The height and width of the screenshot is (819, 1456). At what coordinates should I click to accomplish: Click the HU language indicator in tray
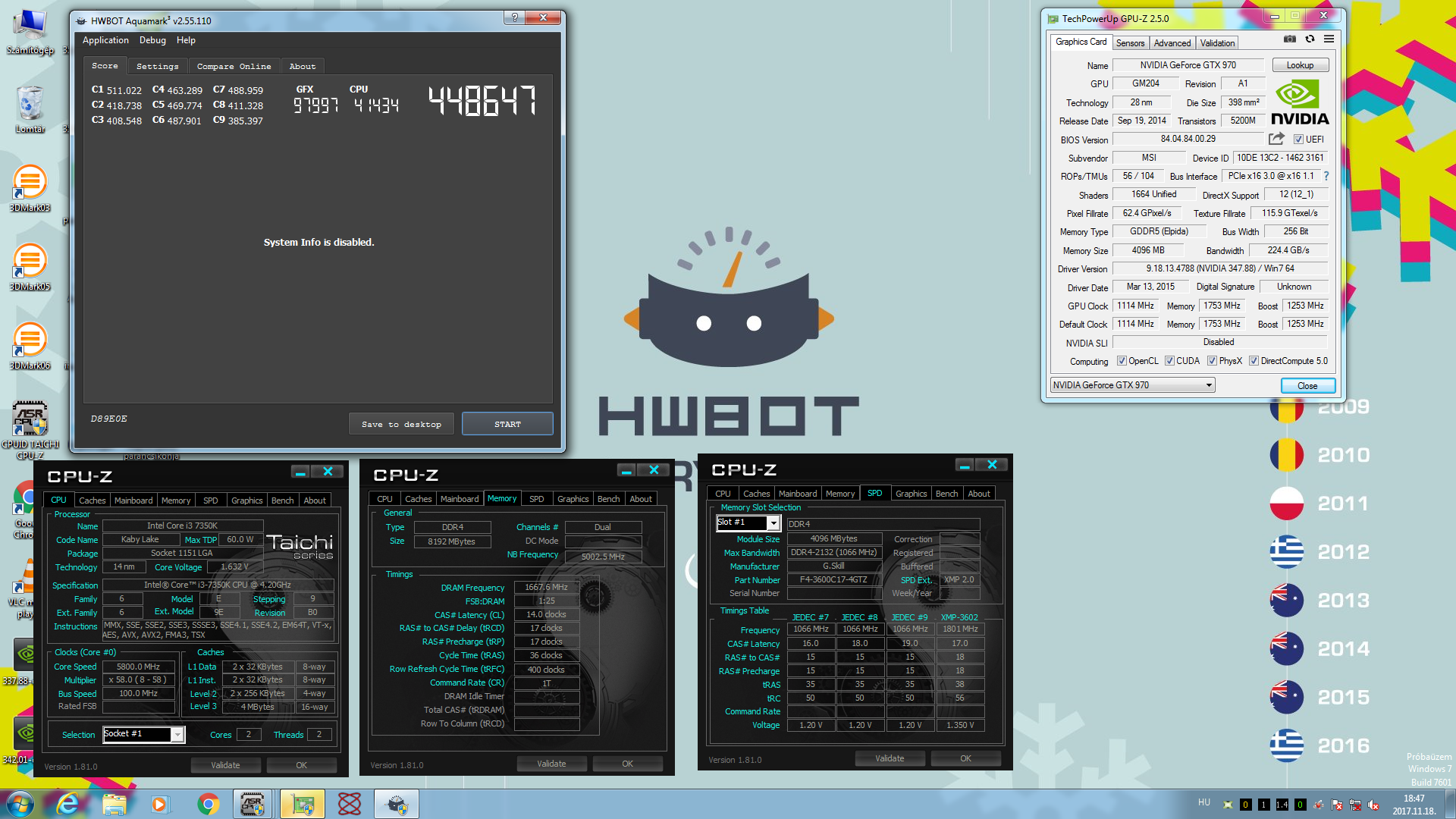1203,802
